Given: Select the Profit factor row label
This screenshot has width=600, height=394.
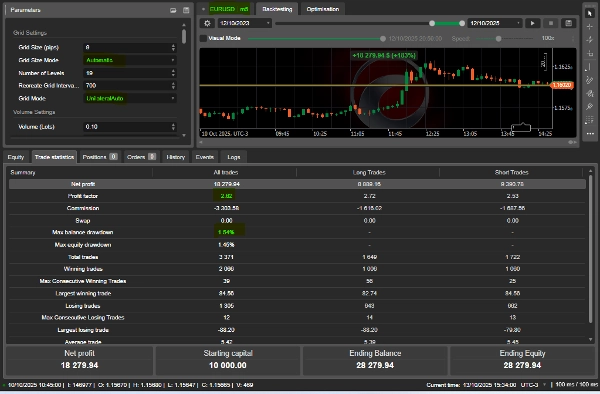Looking at the screenshot, I should 83,196.
